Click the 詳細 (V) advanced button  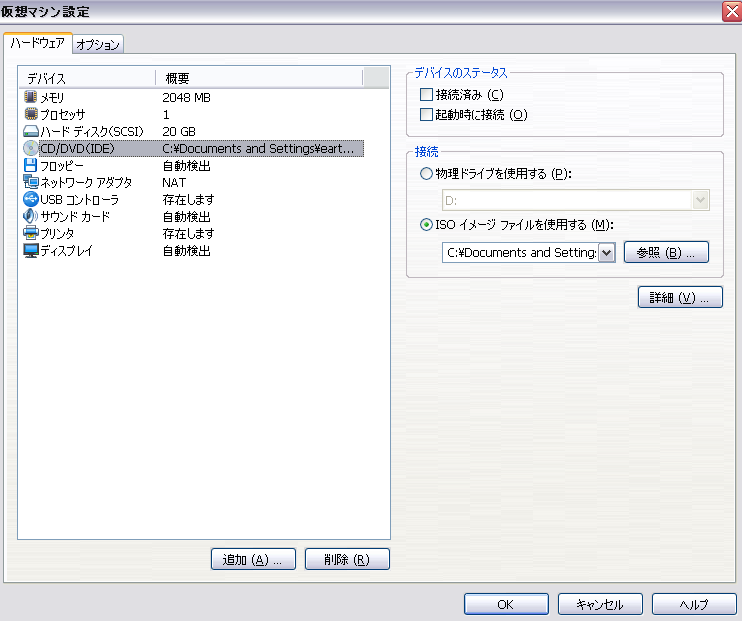[680, 297]
